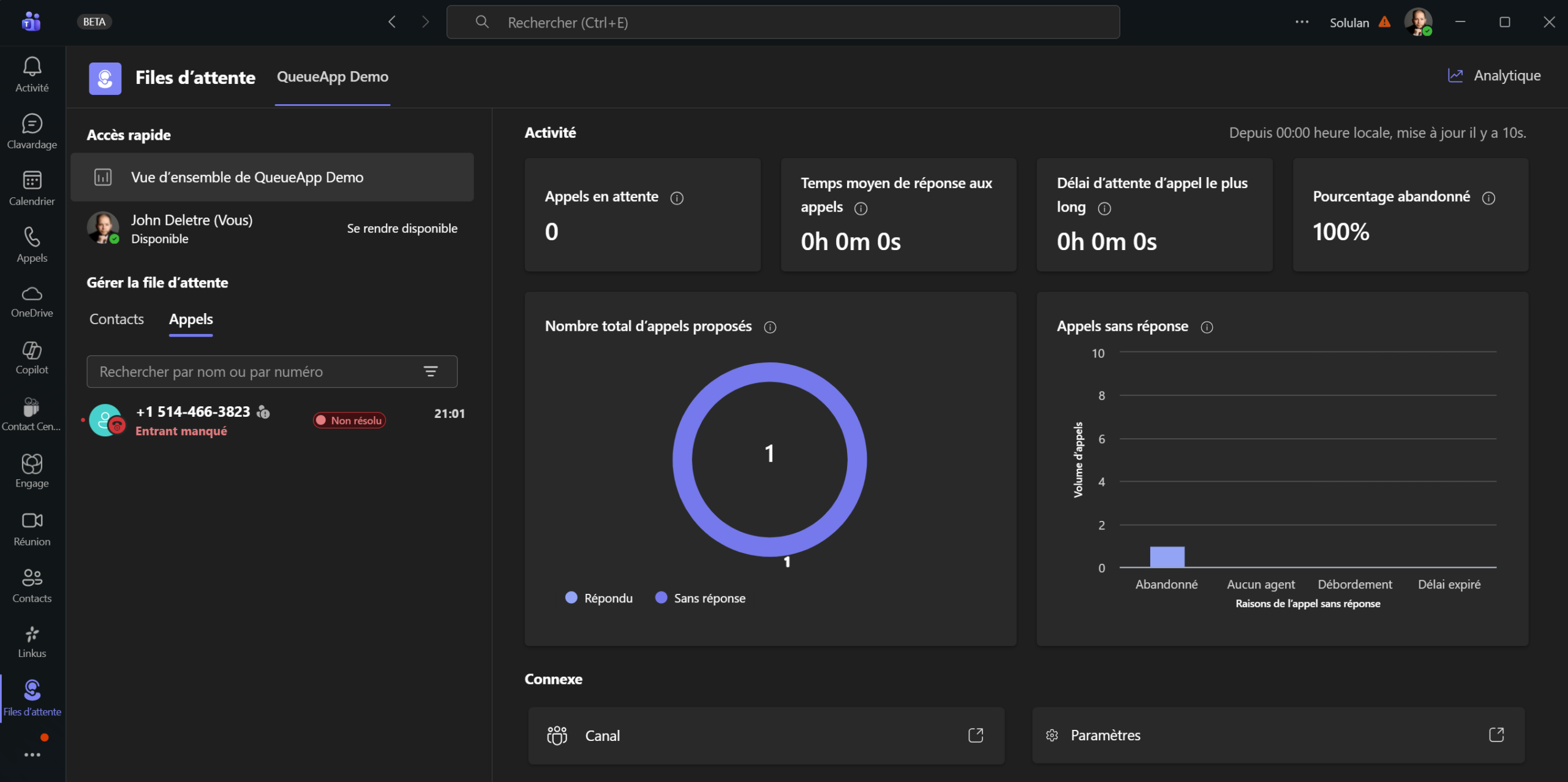Open the call search filter menu
The image size is (1568, 782).
(x=431, y=371)
